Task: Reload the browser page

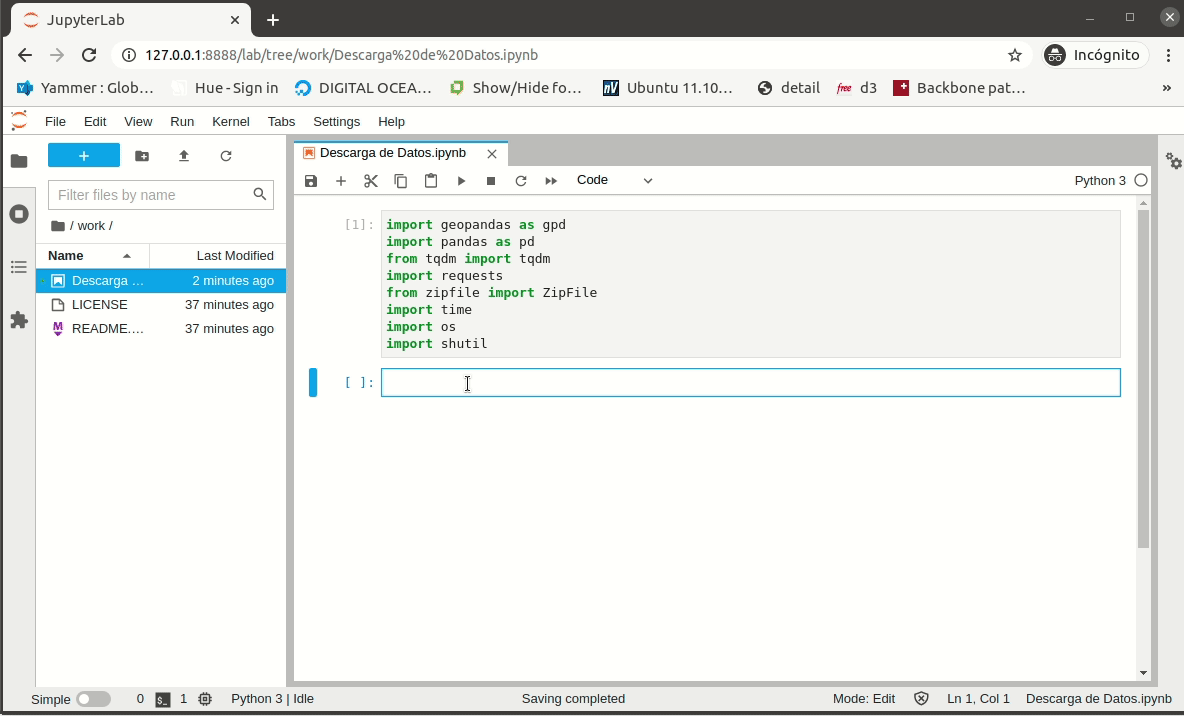Action: (89, 55)
